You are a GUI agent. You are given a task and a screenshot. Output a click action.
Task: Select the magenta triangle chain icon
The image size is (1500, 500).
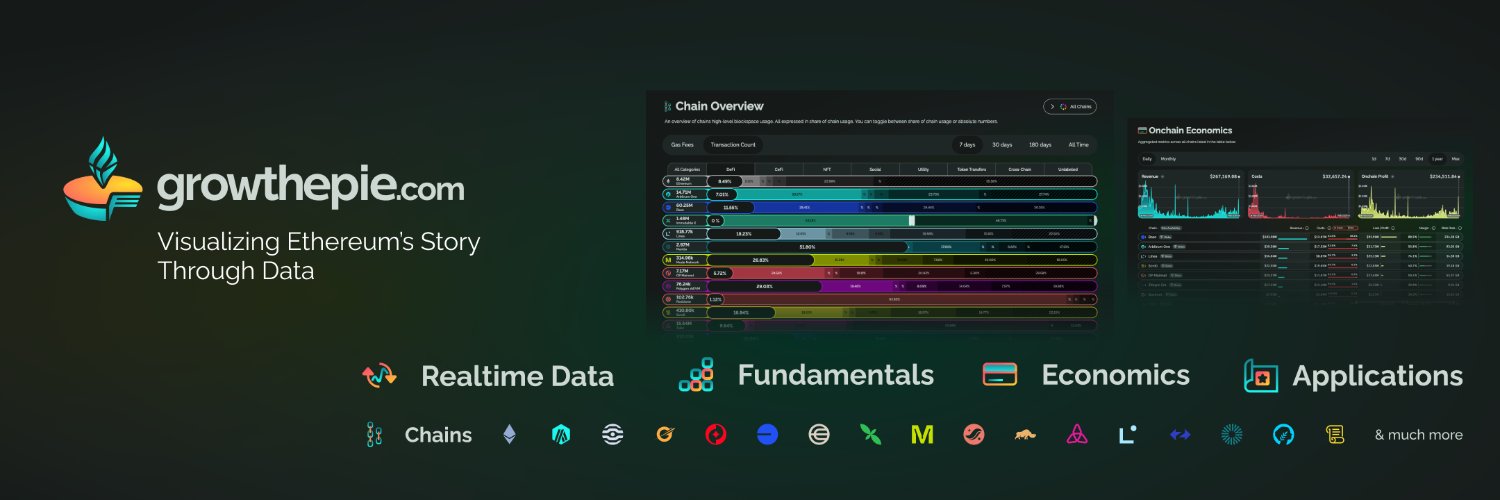[1077, 434]
